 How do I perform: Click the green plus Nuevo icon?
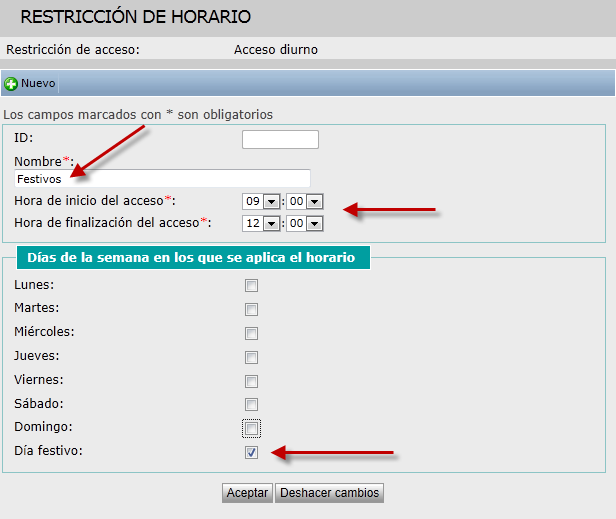[x=11, y=84]
